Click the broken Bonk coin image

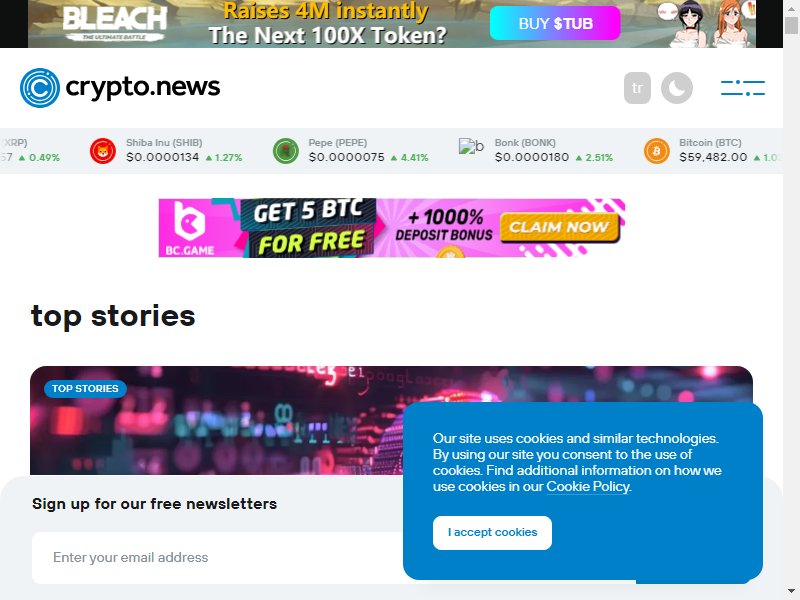tap(471, 146)
